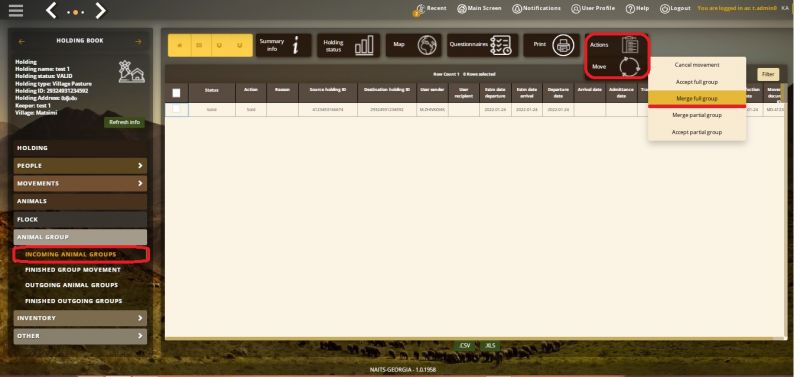Expand the Inventory section

click(x=80, y=318)
